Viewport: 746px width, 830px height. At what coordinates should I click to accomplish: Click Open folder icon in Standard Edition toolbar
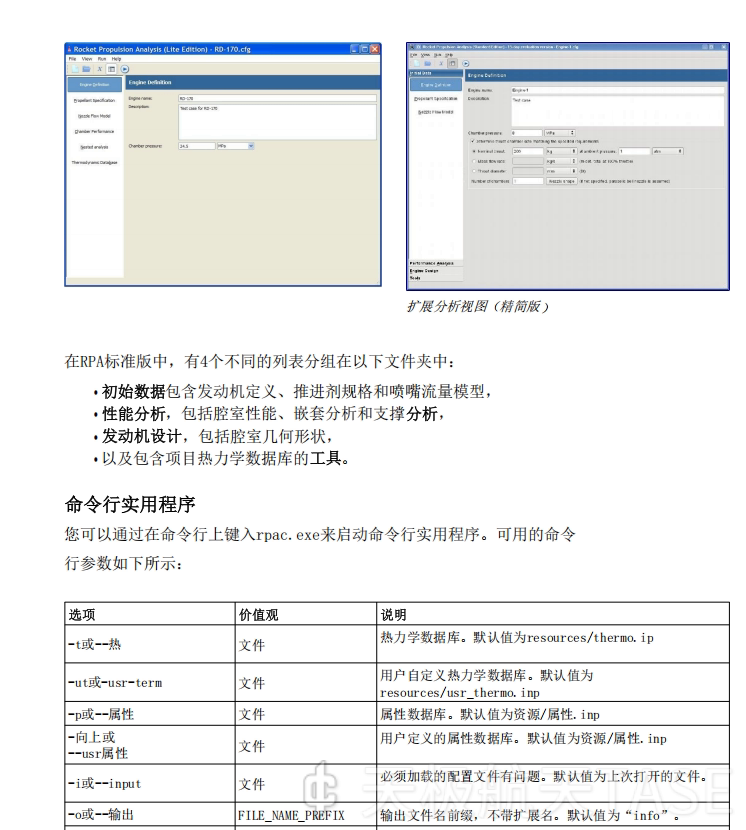(x=428, y=64)
